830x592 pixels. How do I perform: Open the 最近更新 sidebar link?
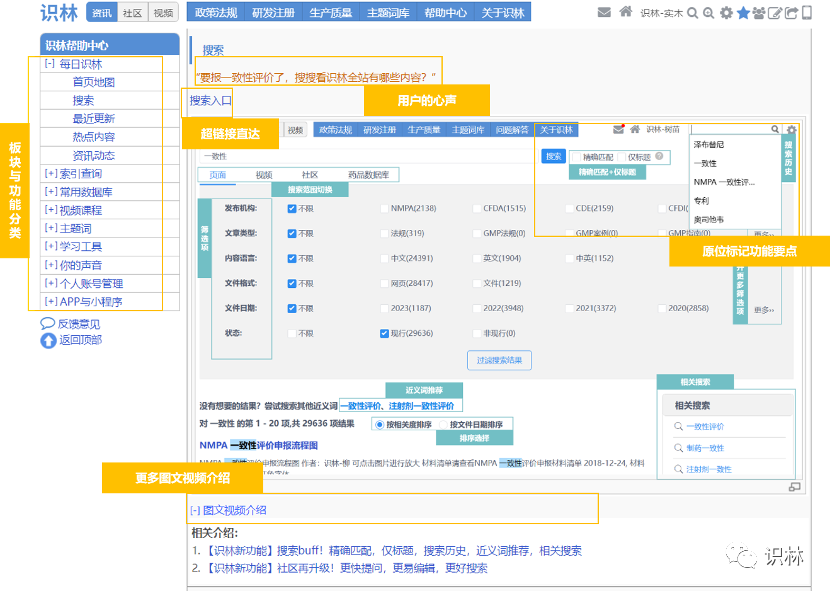(x=94, y=119)
